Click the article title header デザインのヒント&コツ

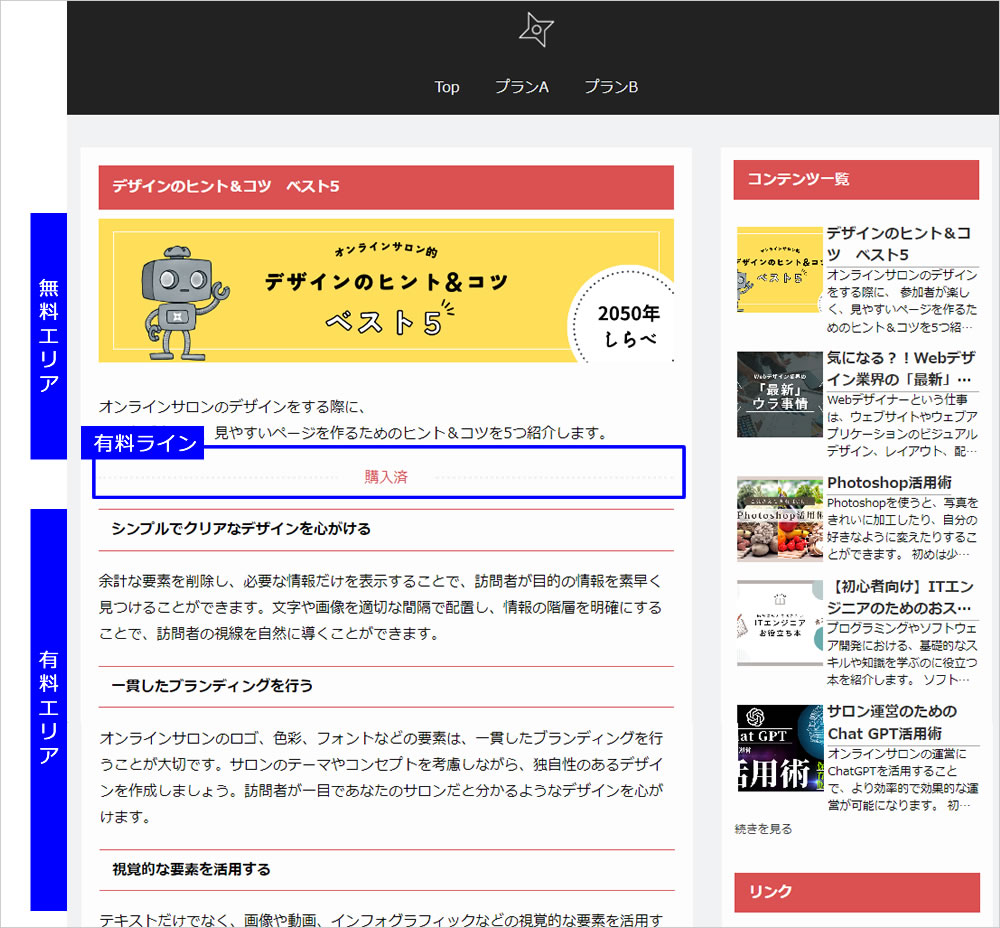coord(226,186)
